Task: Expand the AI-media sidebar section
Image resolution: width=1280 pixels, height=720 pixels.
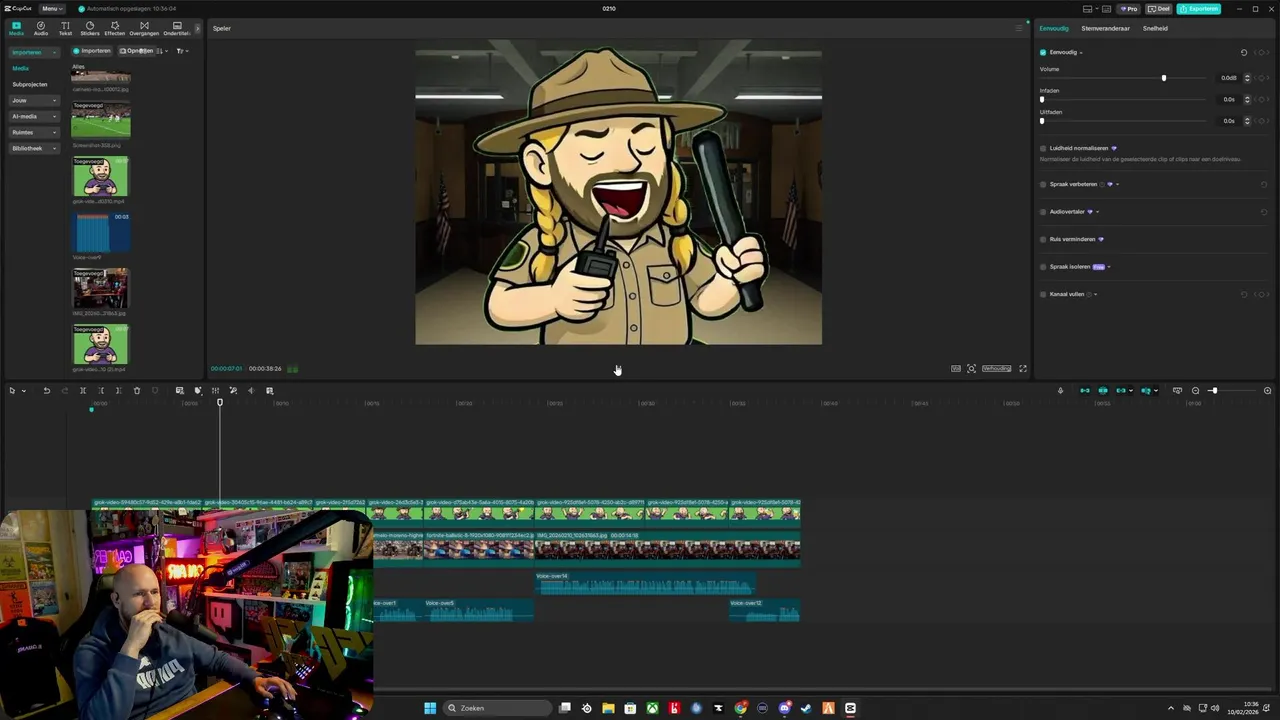Action: tap(55, 116)
